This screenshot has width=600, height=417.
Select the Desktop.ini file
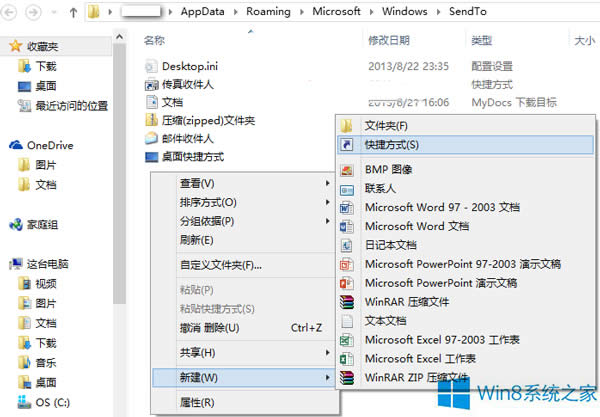tap(188, 65)
